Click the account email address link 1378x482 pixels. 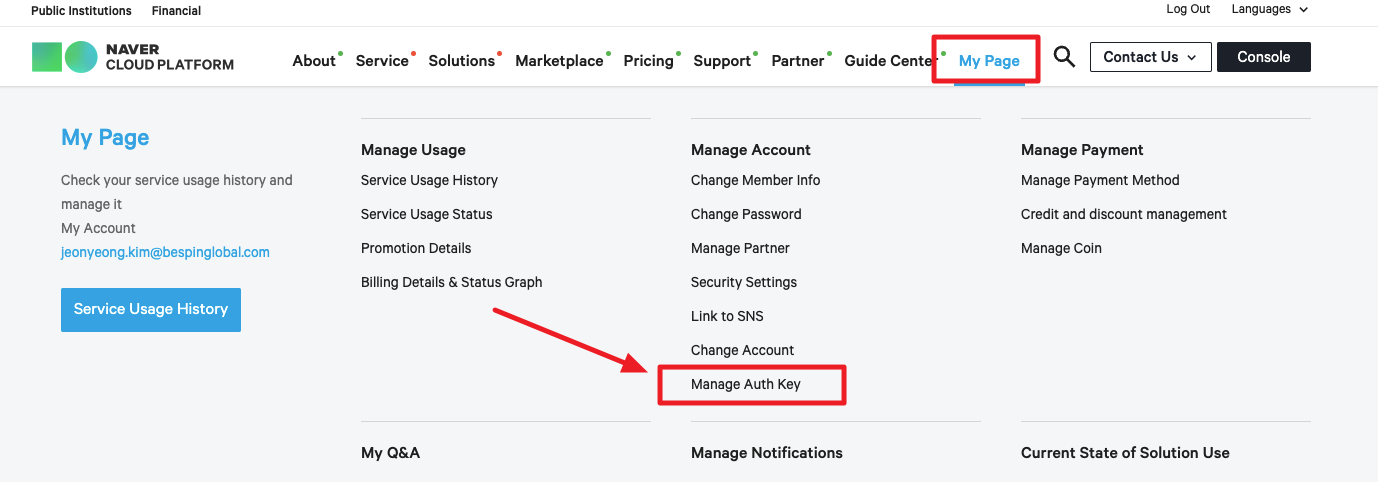click(x=165, y=252)
